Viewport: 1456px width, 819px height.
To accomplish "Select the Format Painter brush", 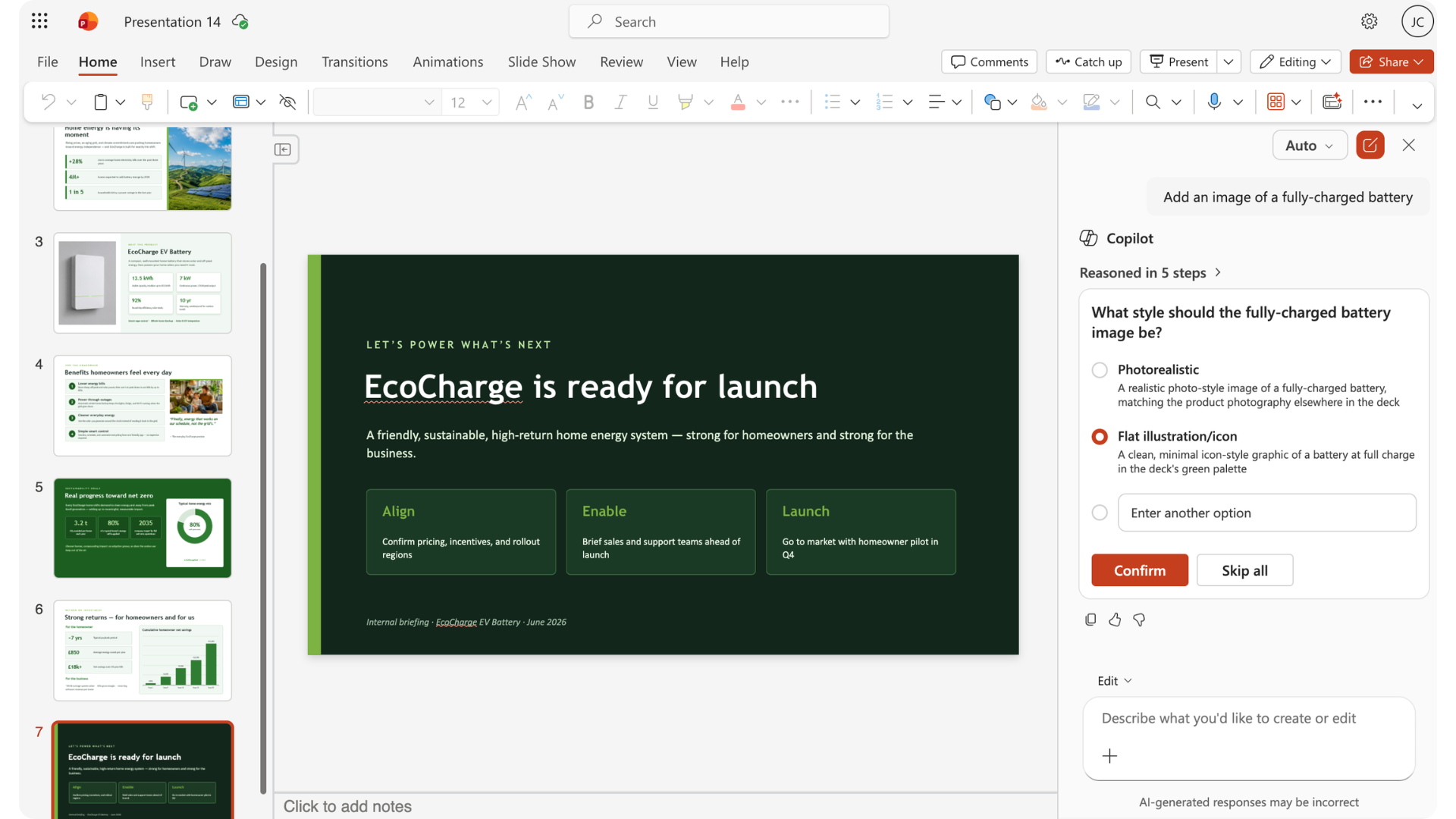I will (147, 102).
